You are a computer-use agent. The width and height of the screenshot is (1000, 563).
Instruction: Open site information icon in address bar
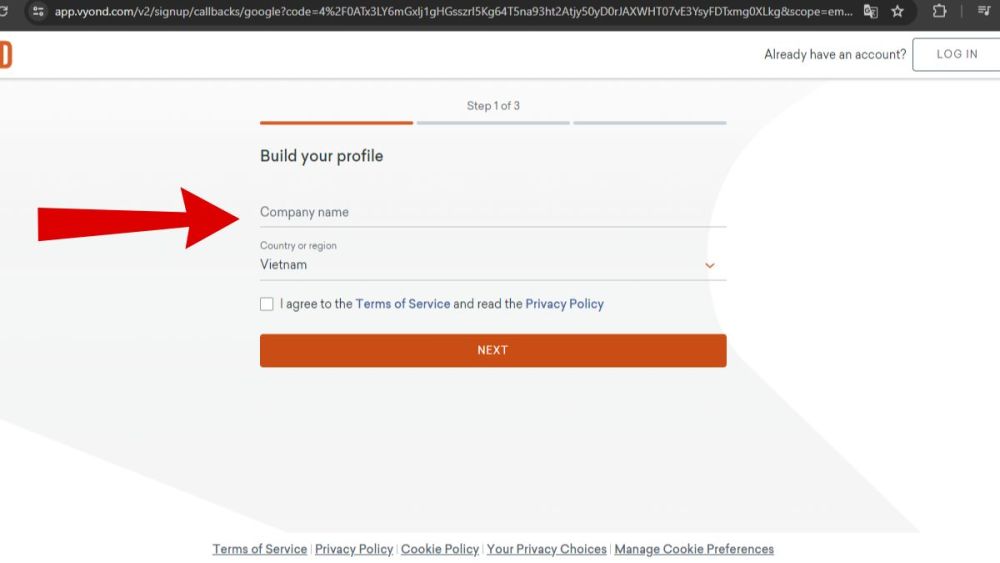point(38,11)
